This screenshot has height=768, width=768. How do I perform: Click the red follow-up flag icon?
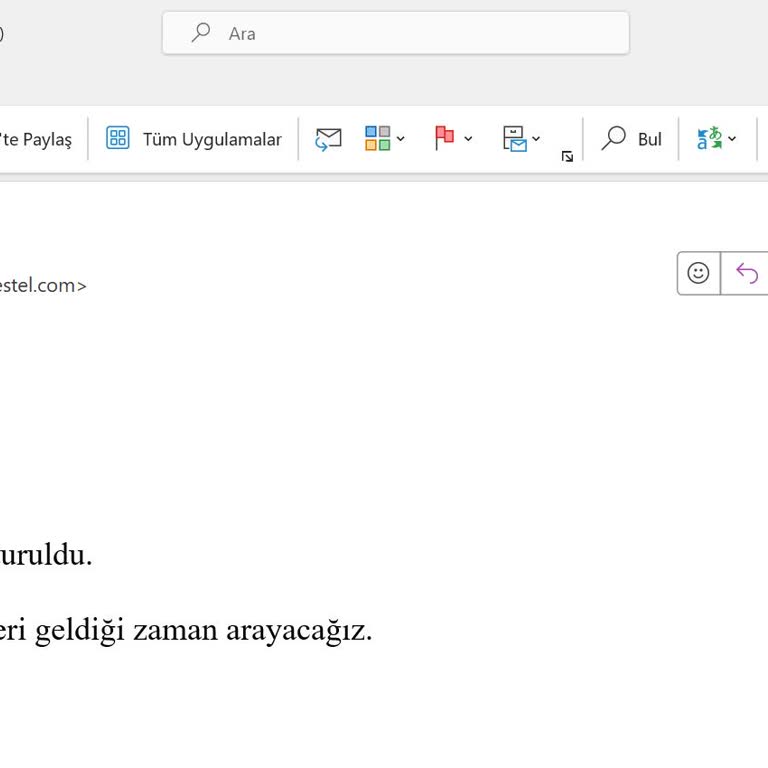coord(444,138)
